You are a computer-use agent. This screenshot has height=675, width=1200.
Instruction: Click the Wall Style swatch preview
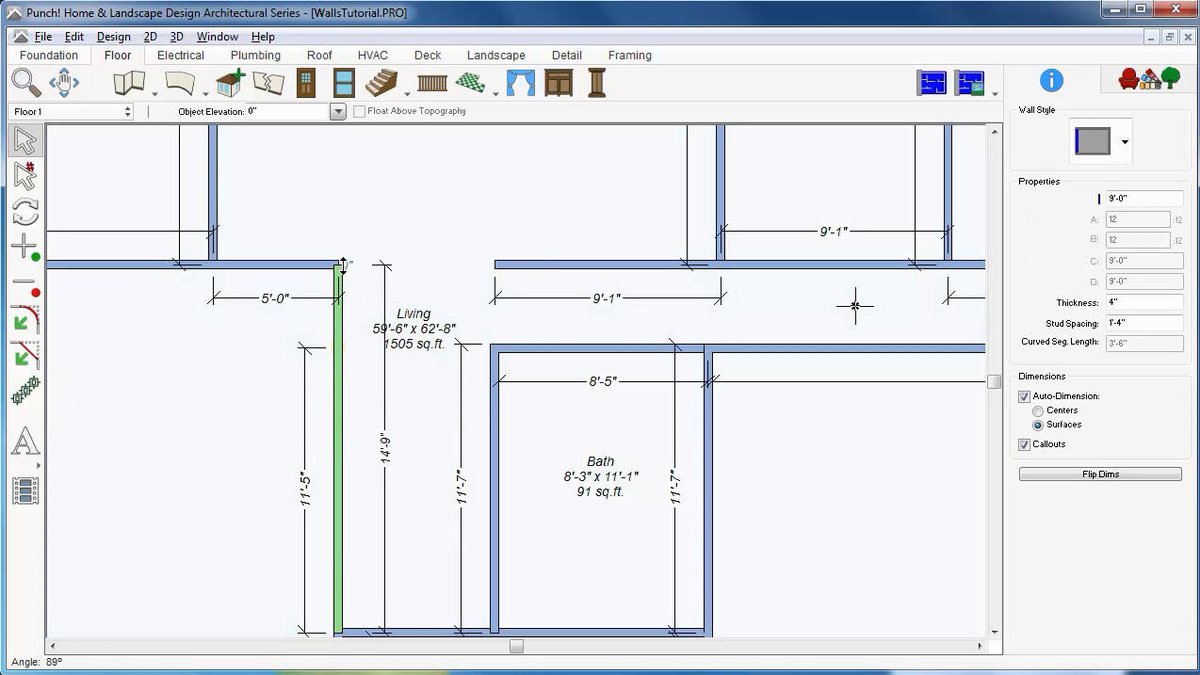tap(1093, 142)
